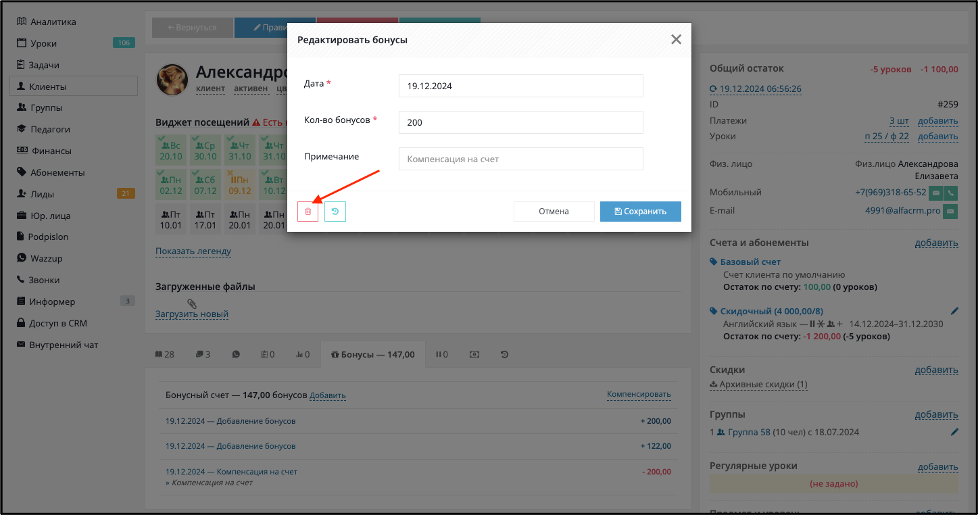Click the call phone icon next to mobile
The height and width of the screenshot is (516, 979).
point(951,193)
